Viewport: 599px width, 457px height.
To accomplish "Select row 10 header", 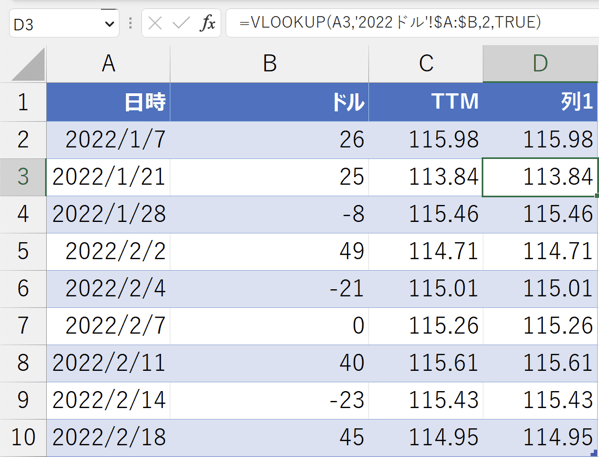I will [23, 438].
